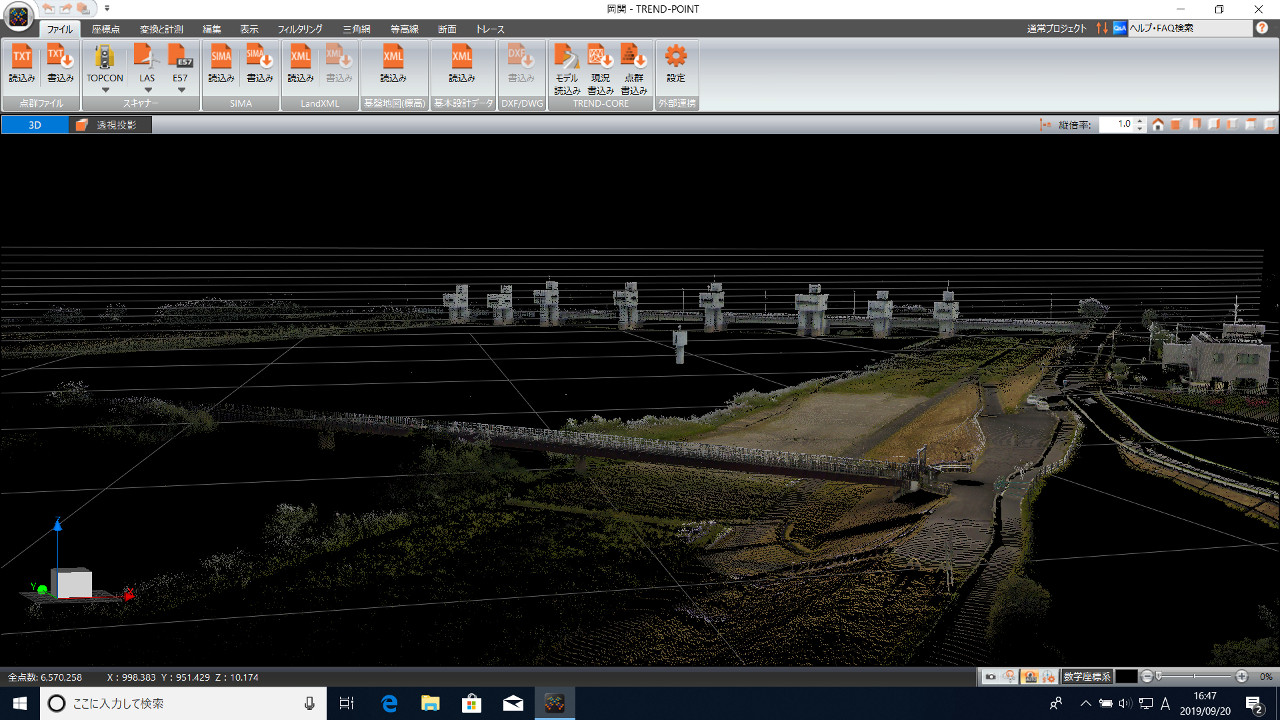Open the トレース ribbon tab

pos(490,29)
